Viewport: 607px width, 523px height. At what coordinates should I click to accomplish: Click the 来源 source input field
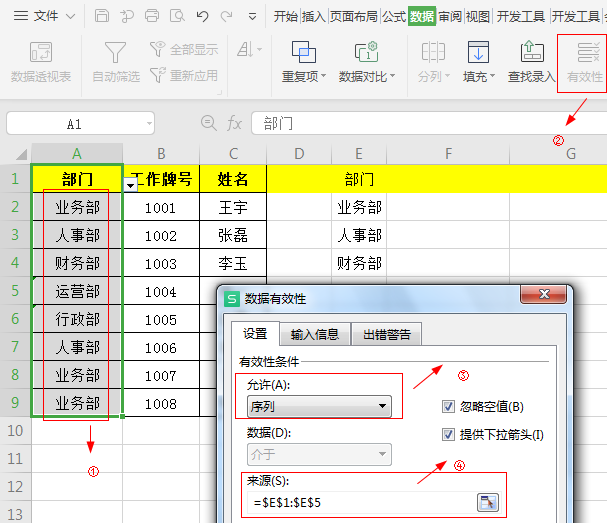[360, 502]
